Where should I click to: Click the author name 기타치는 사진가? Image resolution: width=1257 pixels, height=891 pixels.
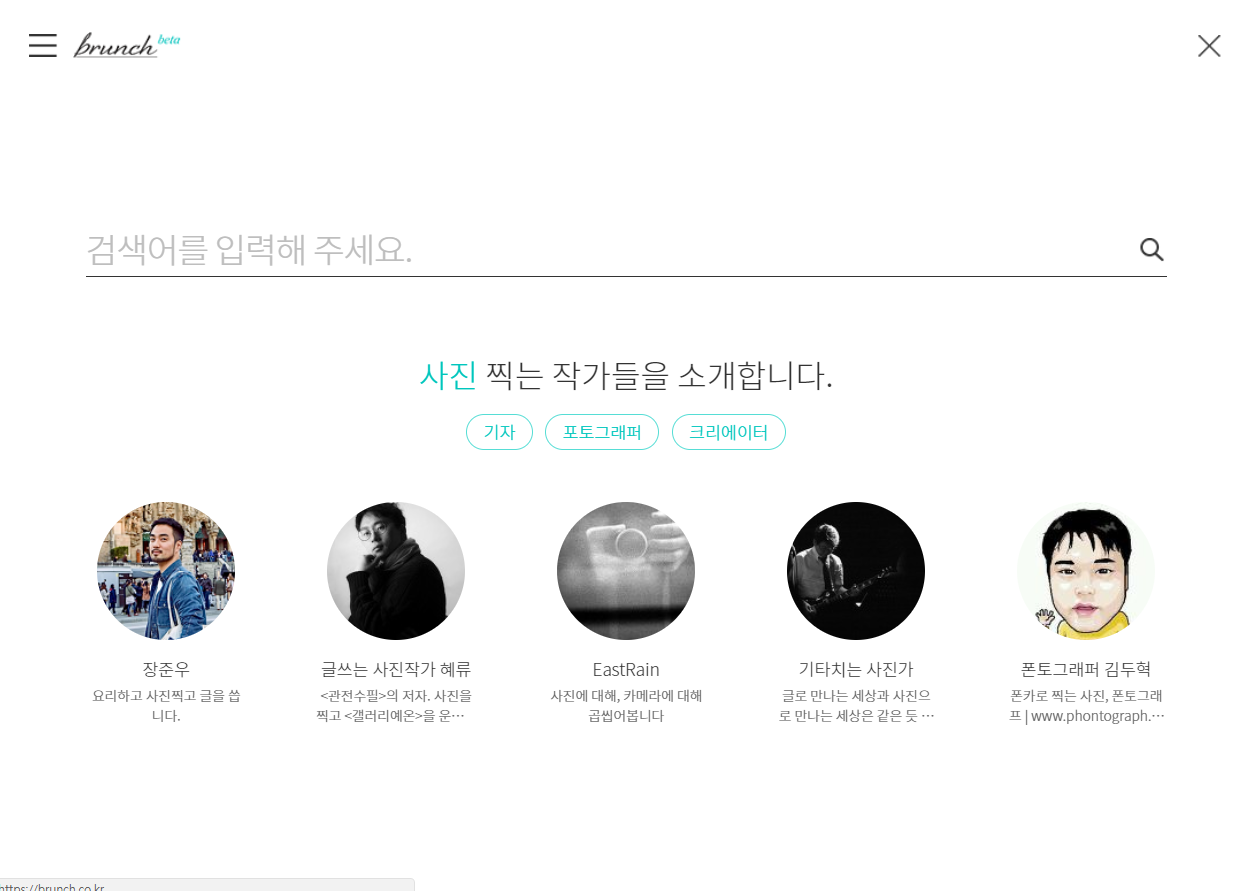[x=856, y=669]
